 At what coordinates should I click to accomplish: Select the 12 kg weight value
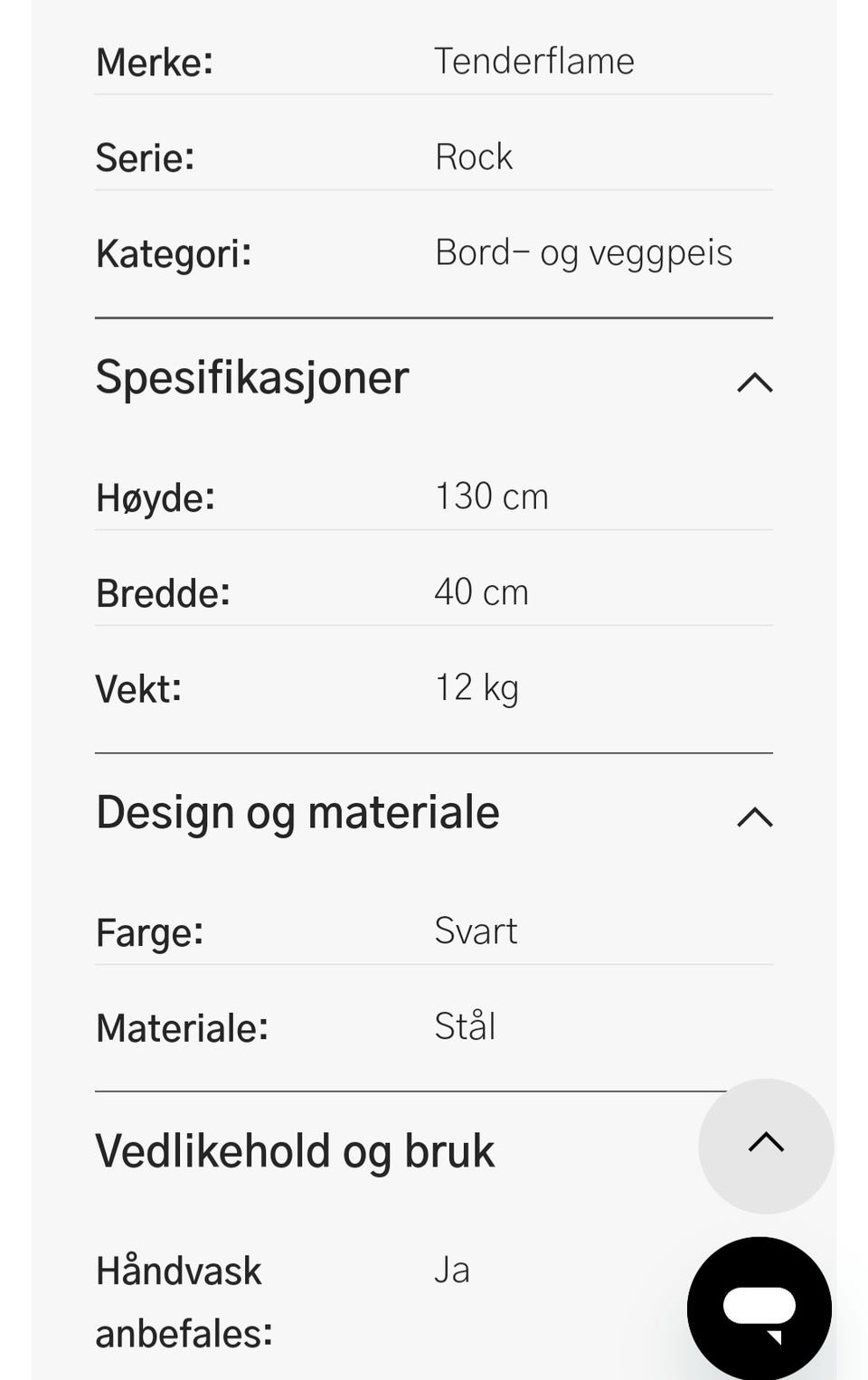tap(476, 688)
